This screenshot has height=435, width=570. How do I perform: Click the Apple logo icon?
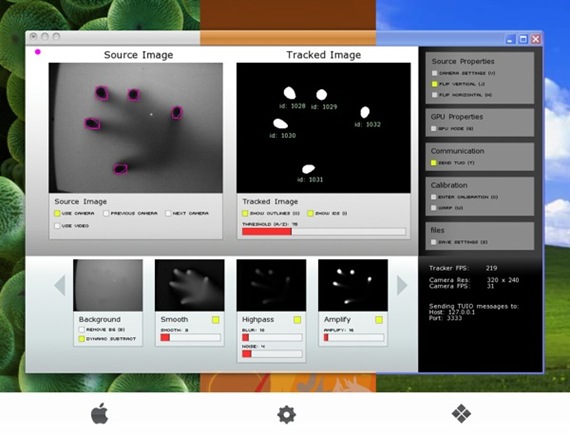[100, 413]
